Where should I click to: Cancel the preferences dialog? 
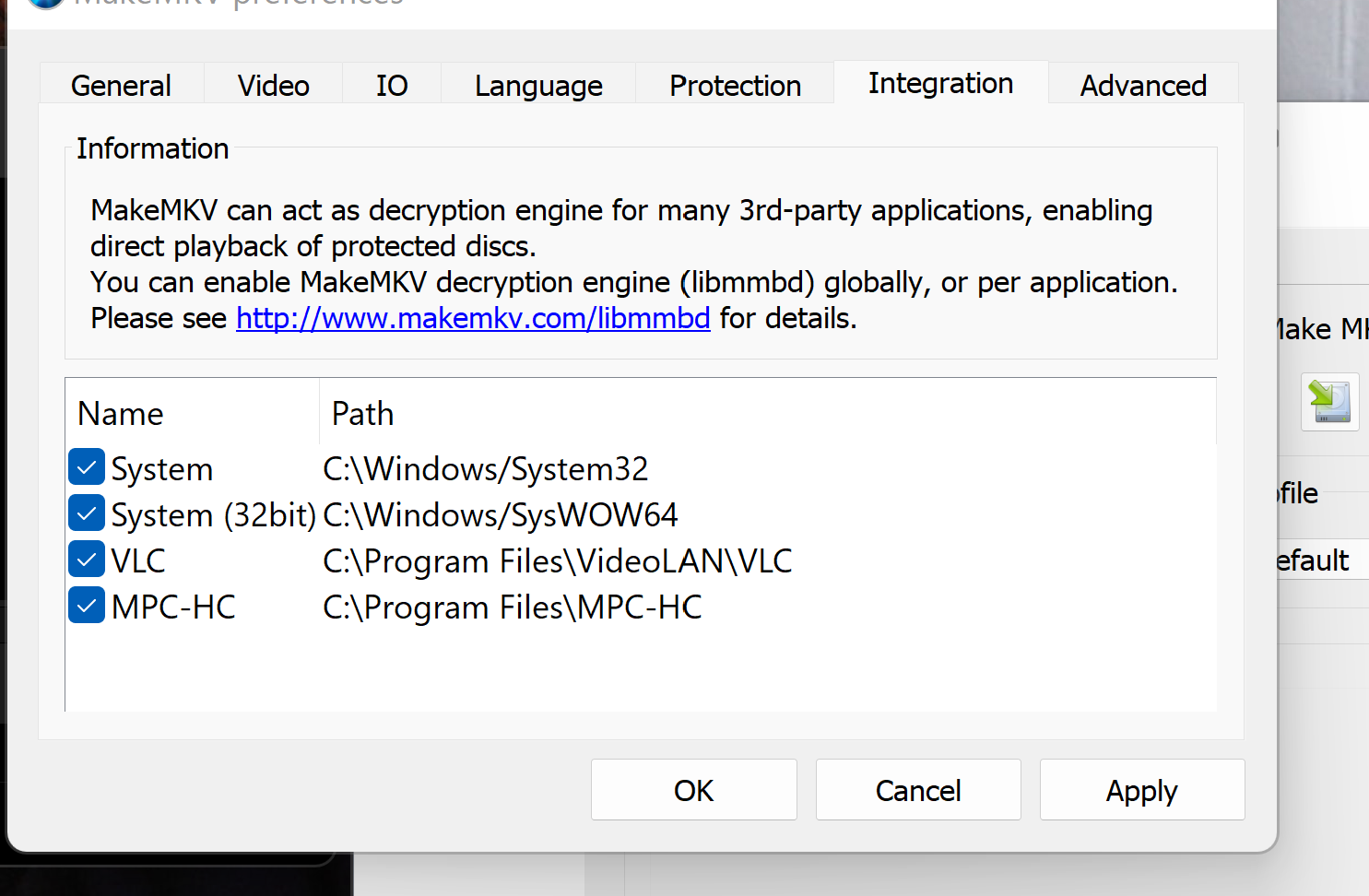click(918, 790)
